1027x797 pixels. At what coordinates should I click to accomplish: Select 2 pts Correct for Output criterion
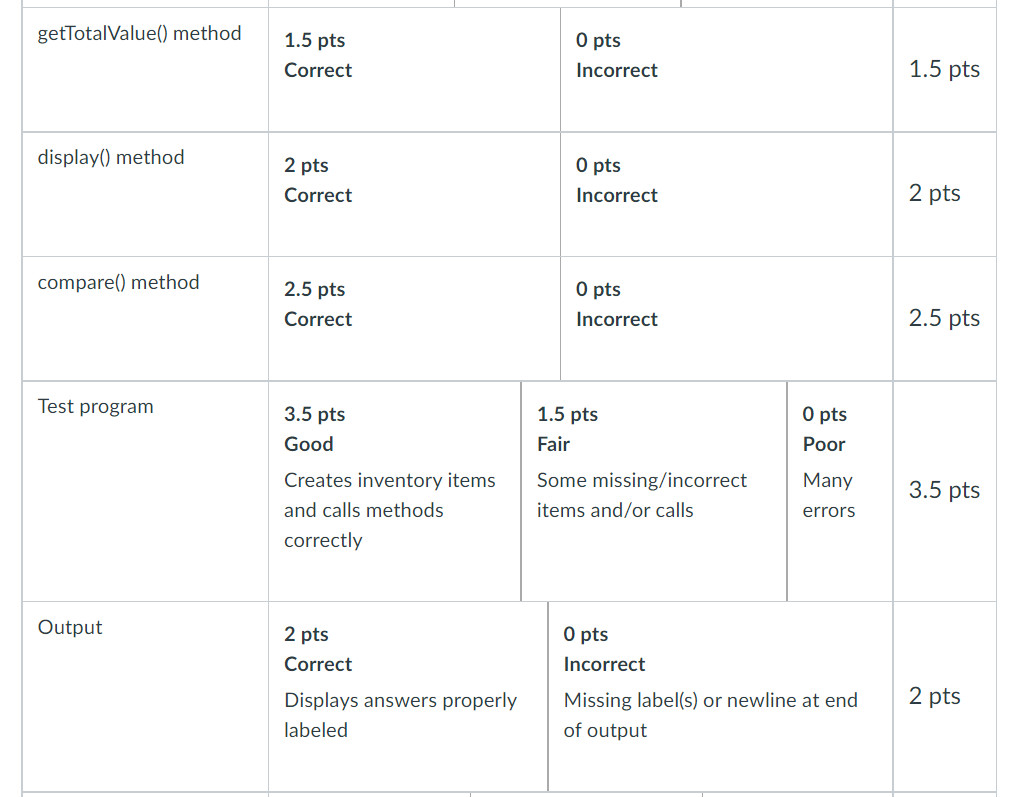(x=408, y=697)
